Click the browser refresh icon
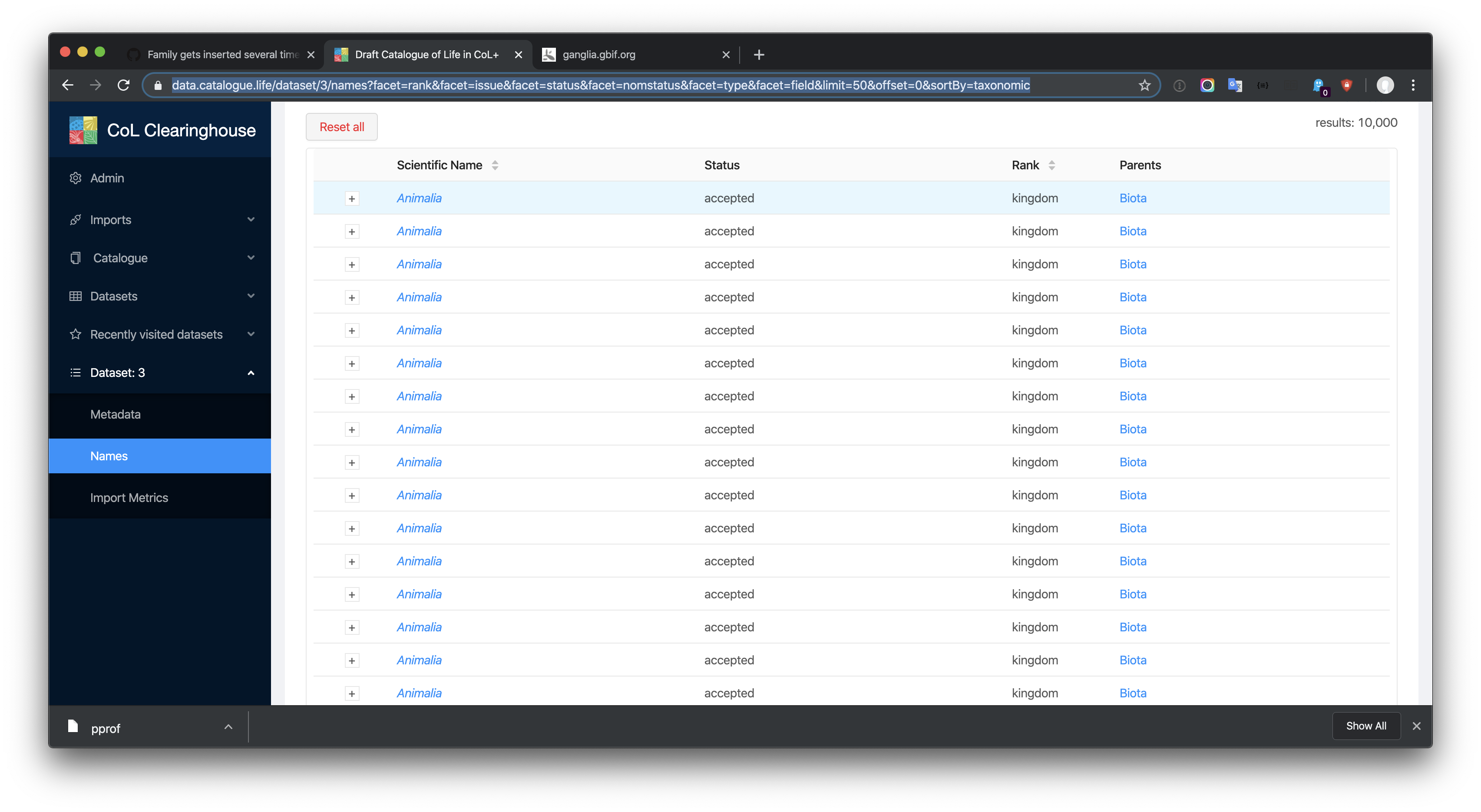The image size is (1481, 812). (124, 85)
